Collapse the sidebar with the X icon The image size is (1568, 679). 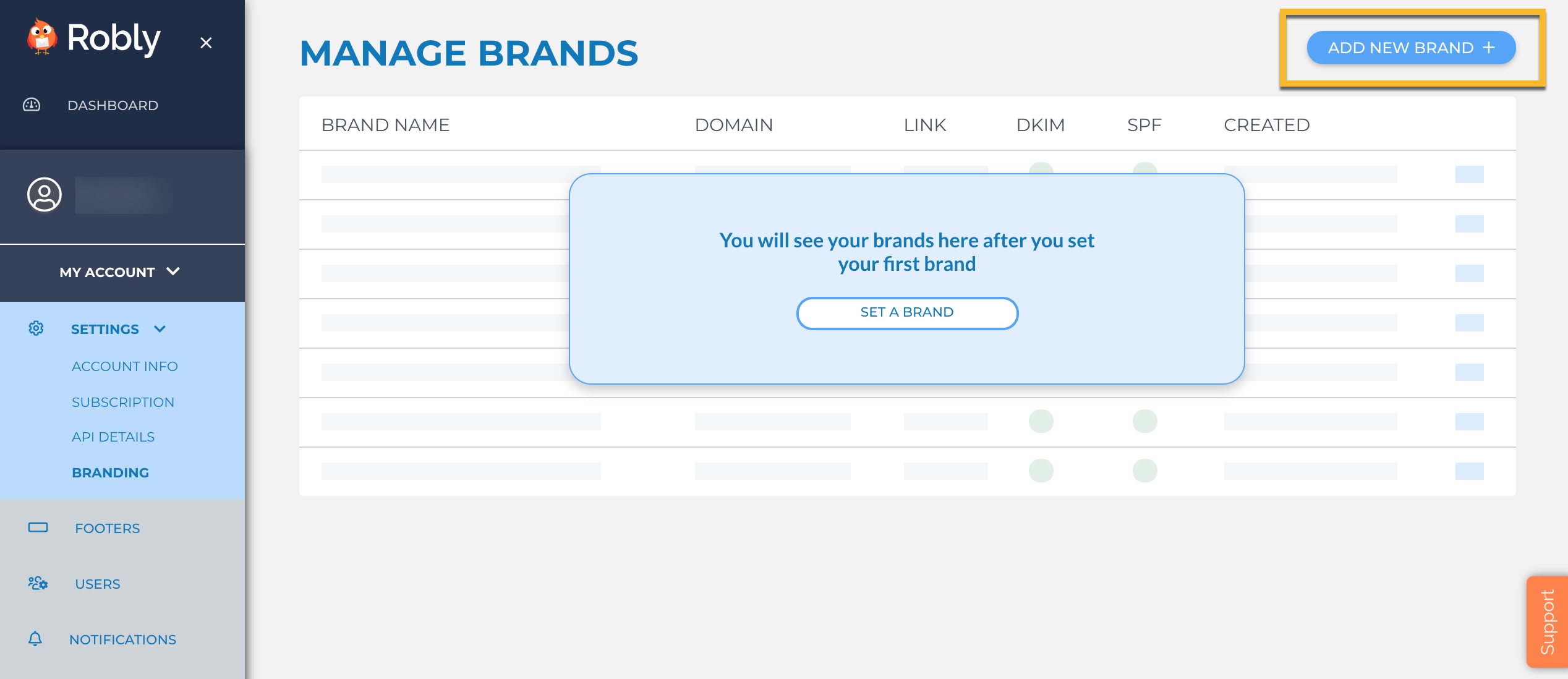(205, 43)
